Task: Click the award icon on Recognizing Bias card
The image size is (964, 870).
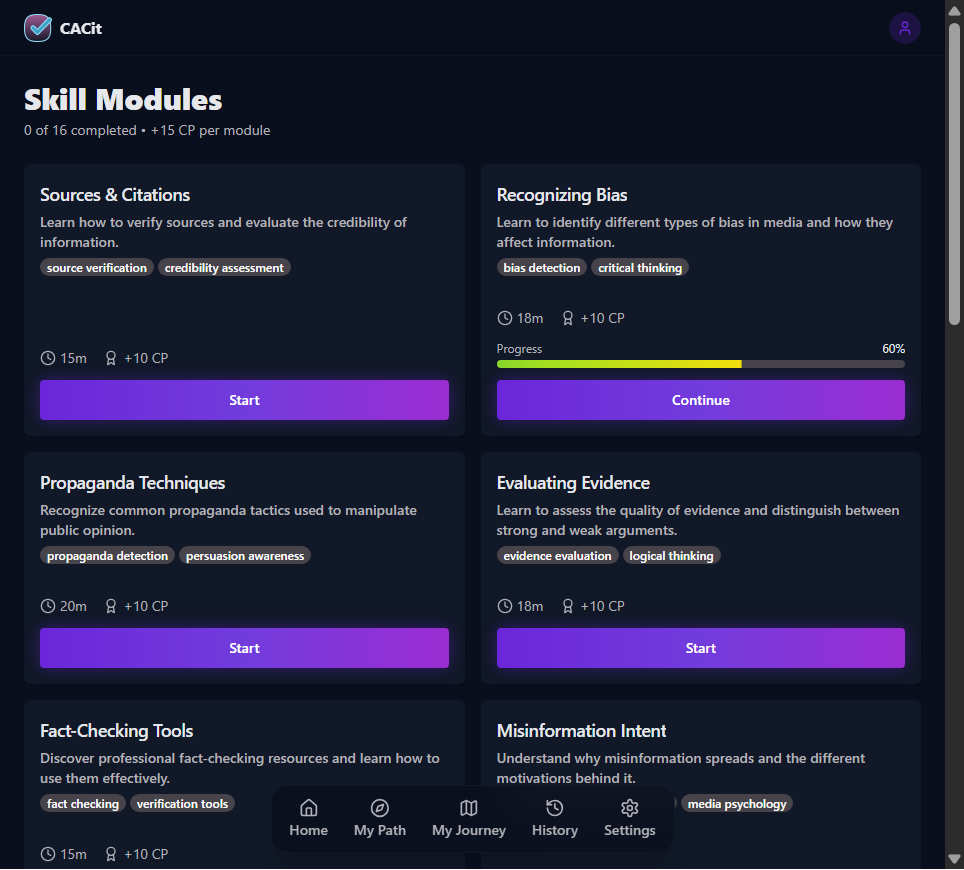Action: [567, 318]
